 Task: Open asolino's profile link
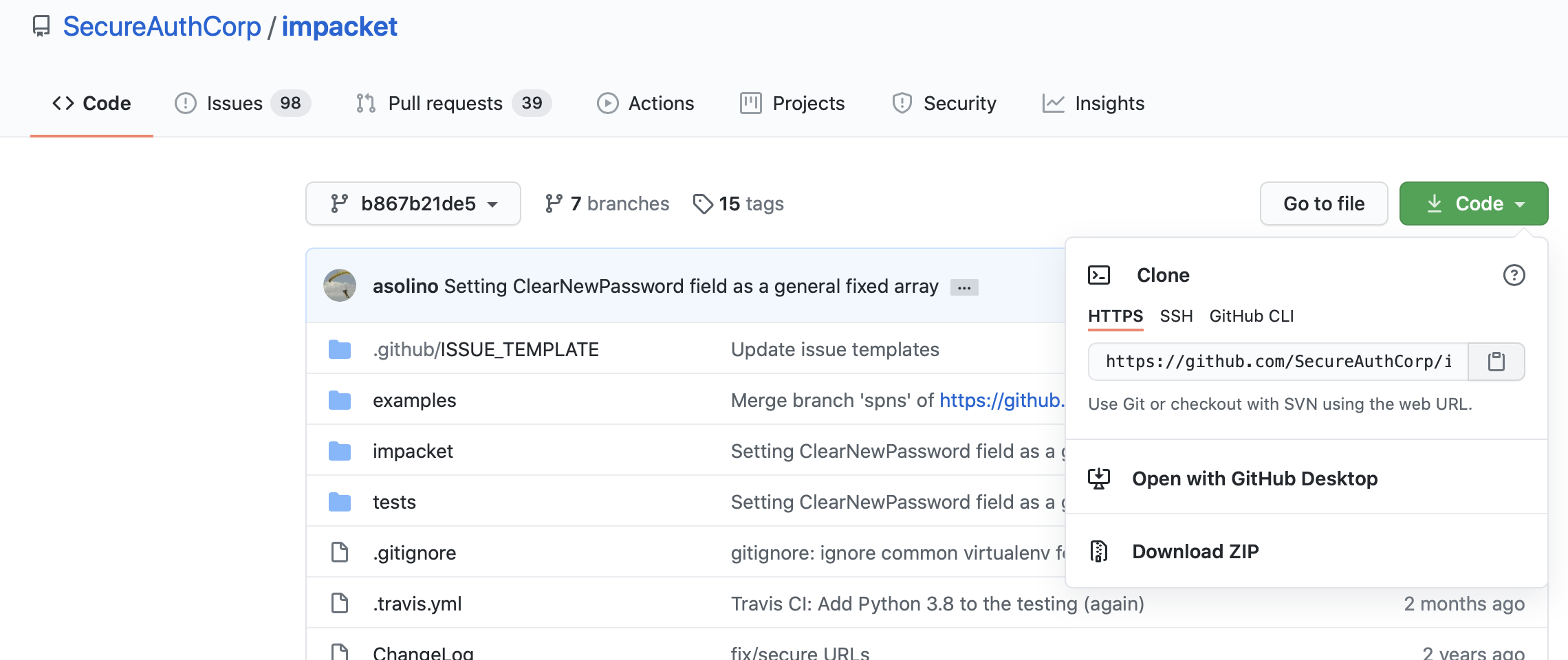tap(405, 286)
